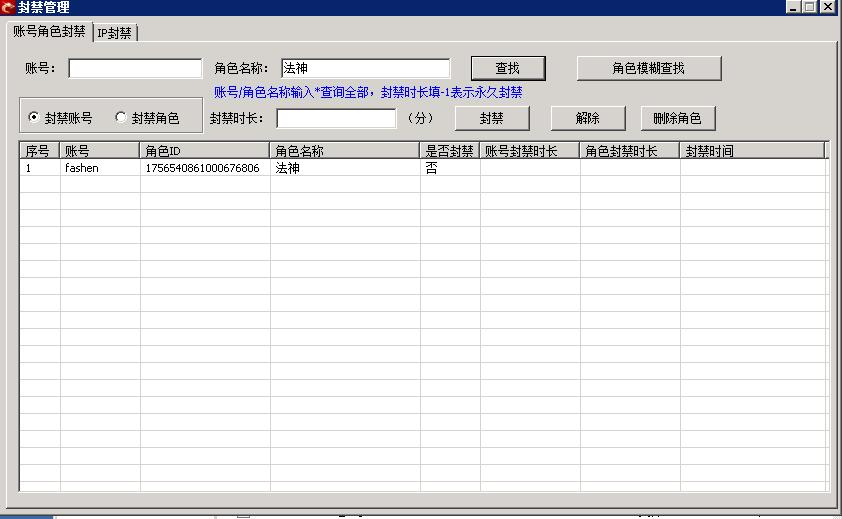
Task: Click the app icon in title bar
Action: click(8, 7)
